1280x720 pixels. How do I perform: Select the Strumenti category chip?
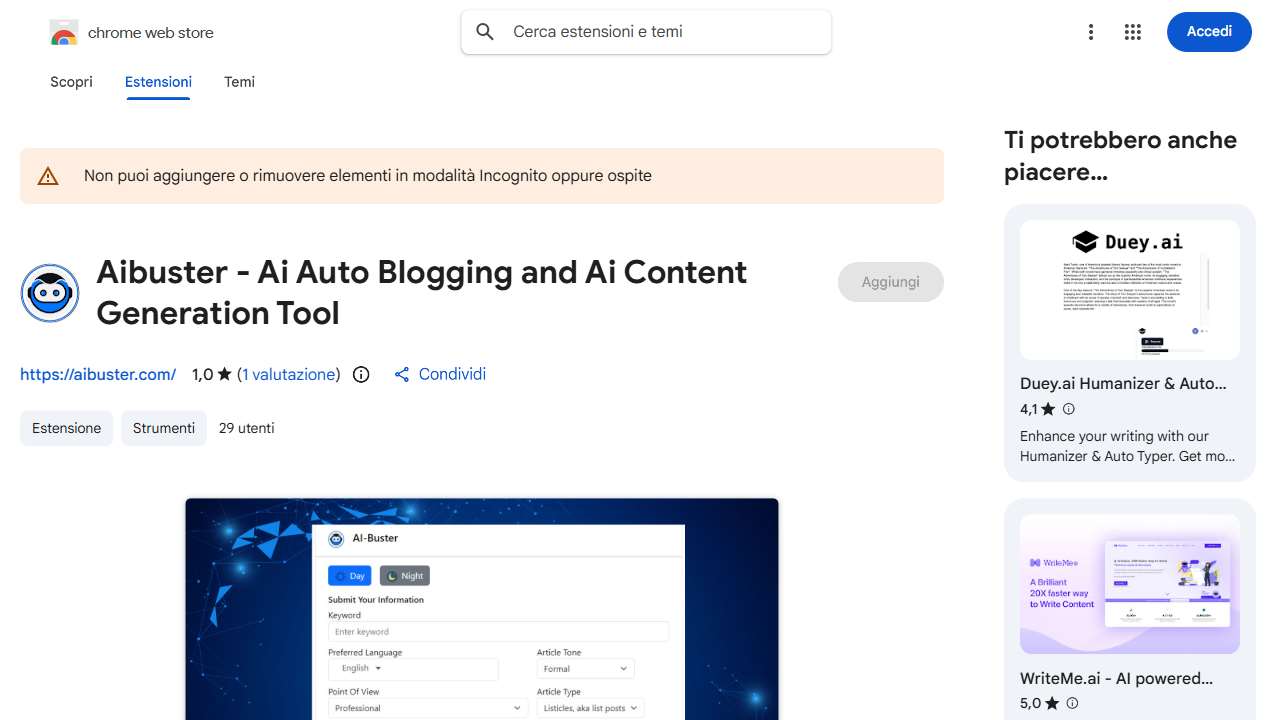[x=164, y=428]
